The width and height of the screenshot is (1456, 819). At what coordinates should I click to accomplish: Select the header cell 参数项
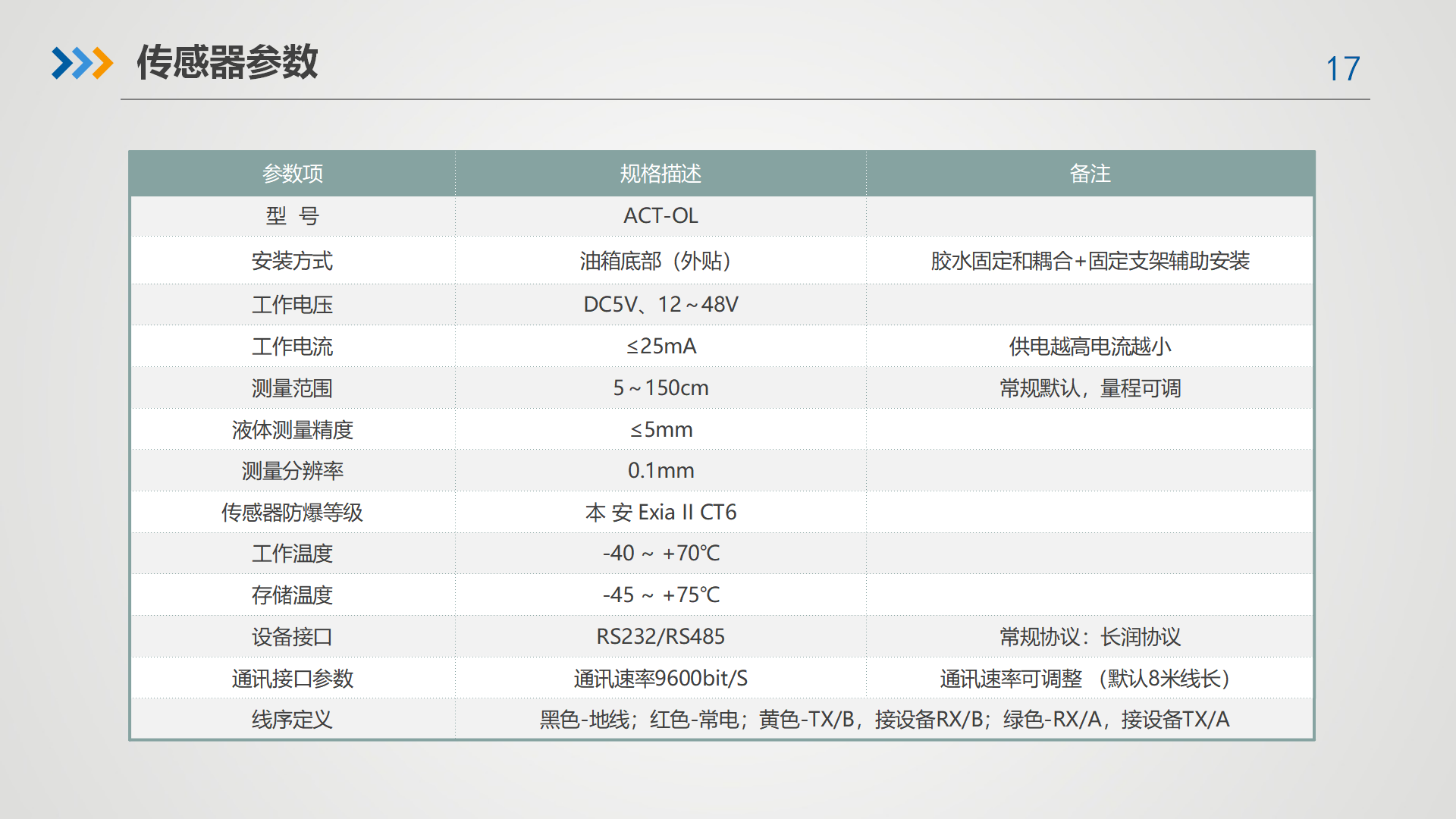tap(293, 174)
